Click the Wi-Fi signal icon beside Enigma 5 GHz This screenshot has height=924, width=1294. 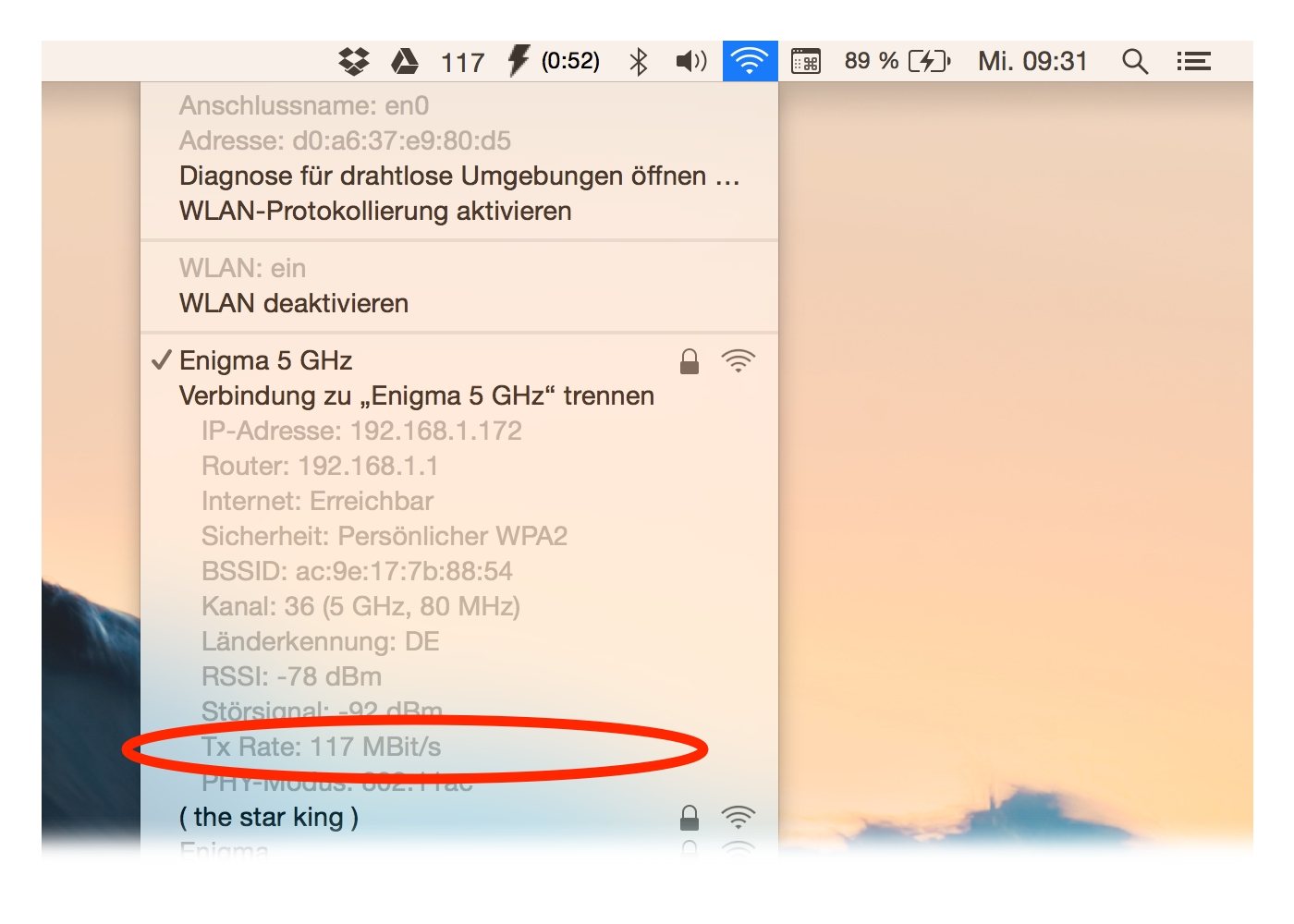[x=738, y=360]
